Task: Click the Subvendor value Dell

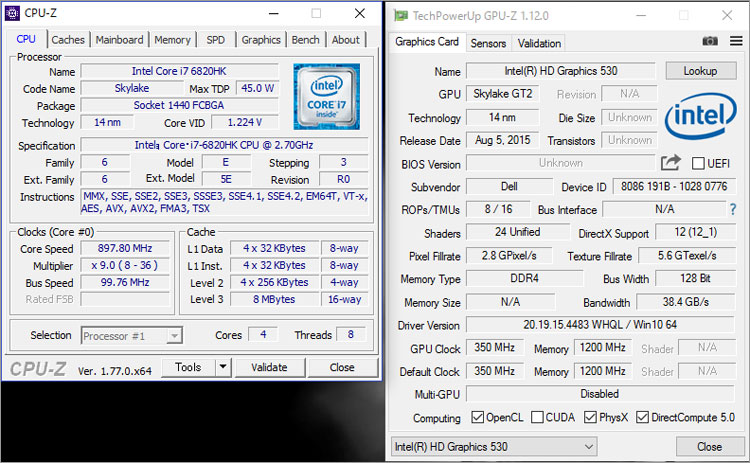Action: [x=509, y=186]
